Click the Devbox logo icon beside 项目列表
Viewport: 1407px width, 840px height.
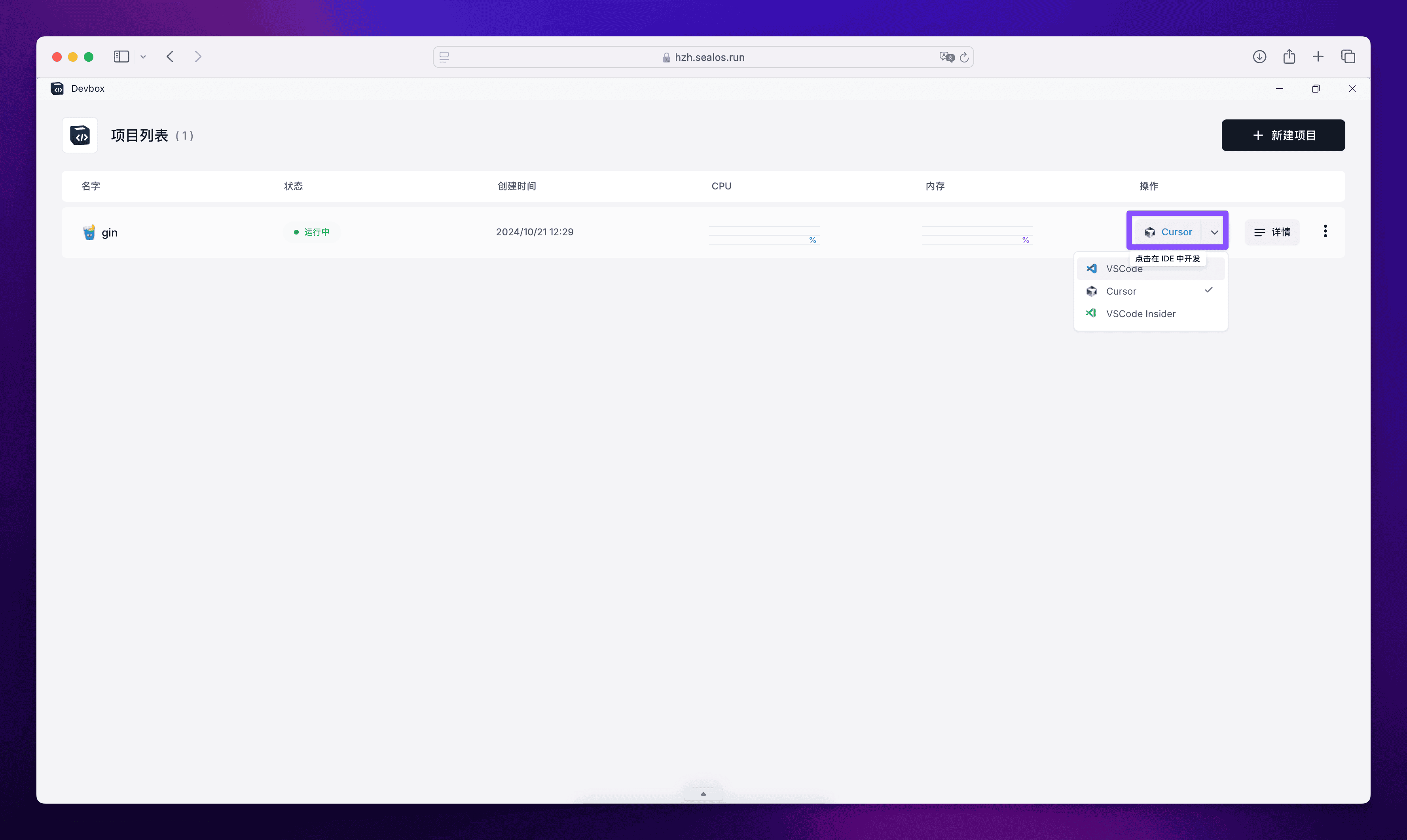[80, 135]
